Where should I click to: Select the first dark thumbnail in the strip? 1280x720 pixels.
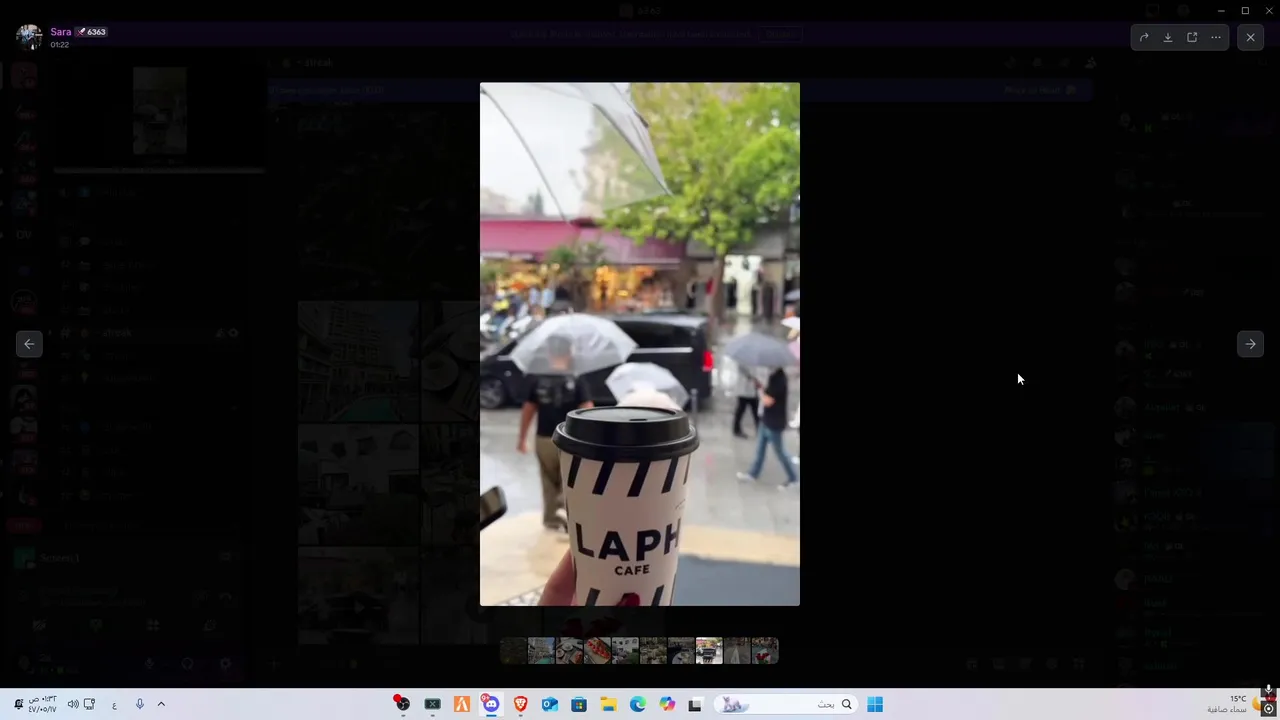click(x=513, y=651)
